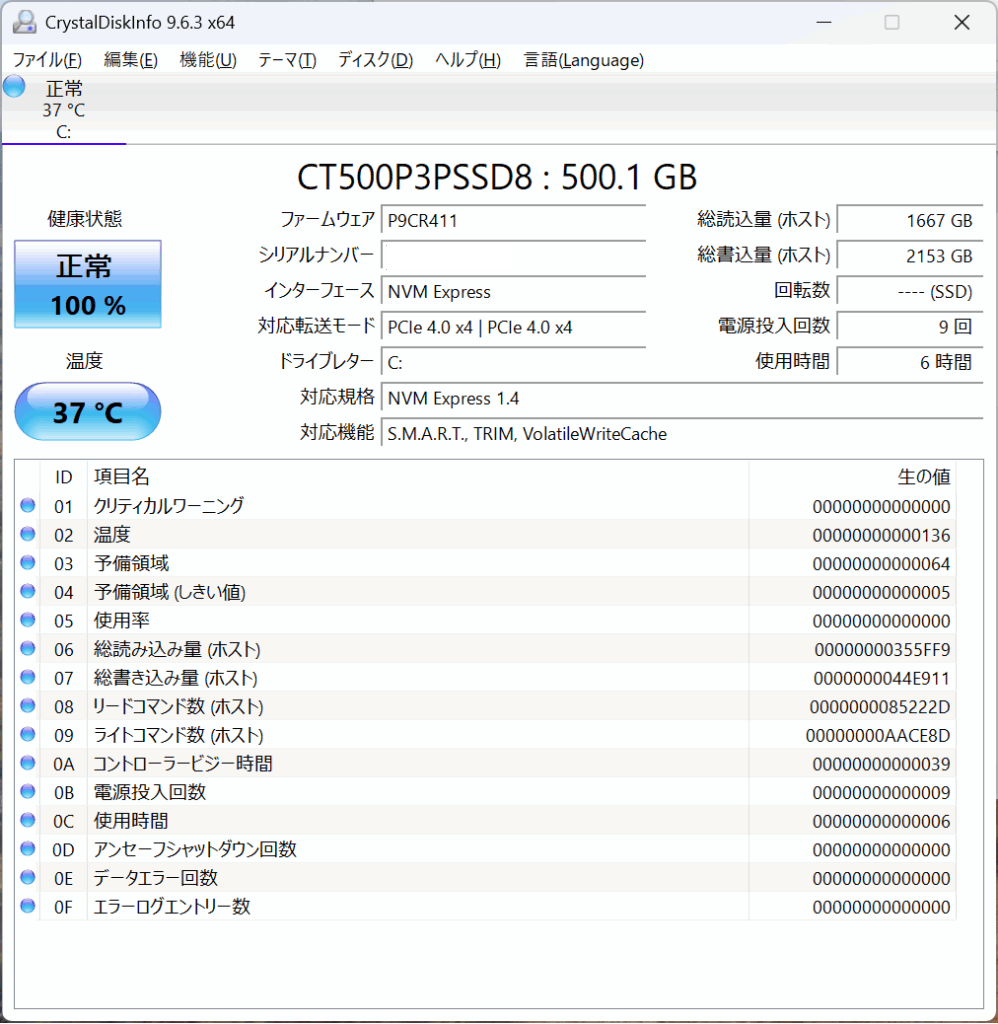The width and height of the screenshot is (998, 1024).
Task: Click the 対応機能 field with S.M.A.R.T., TRIM
Action: pyautogui.click(x=682, y=434)
